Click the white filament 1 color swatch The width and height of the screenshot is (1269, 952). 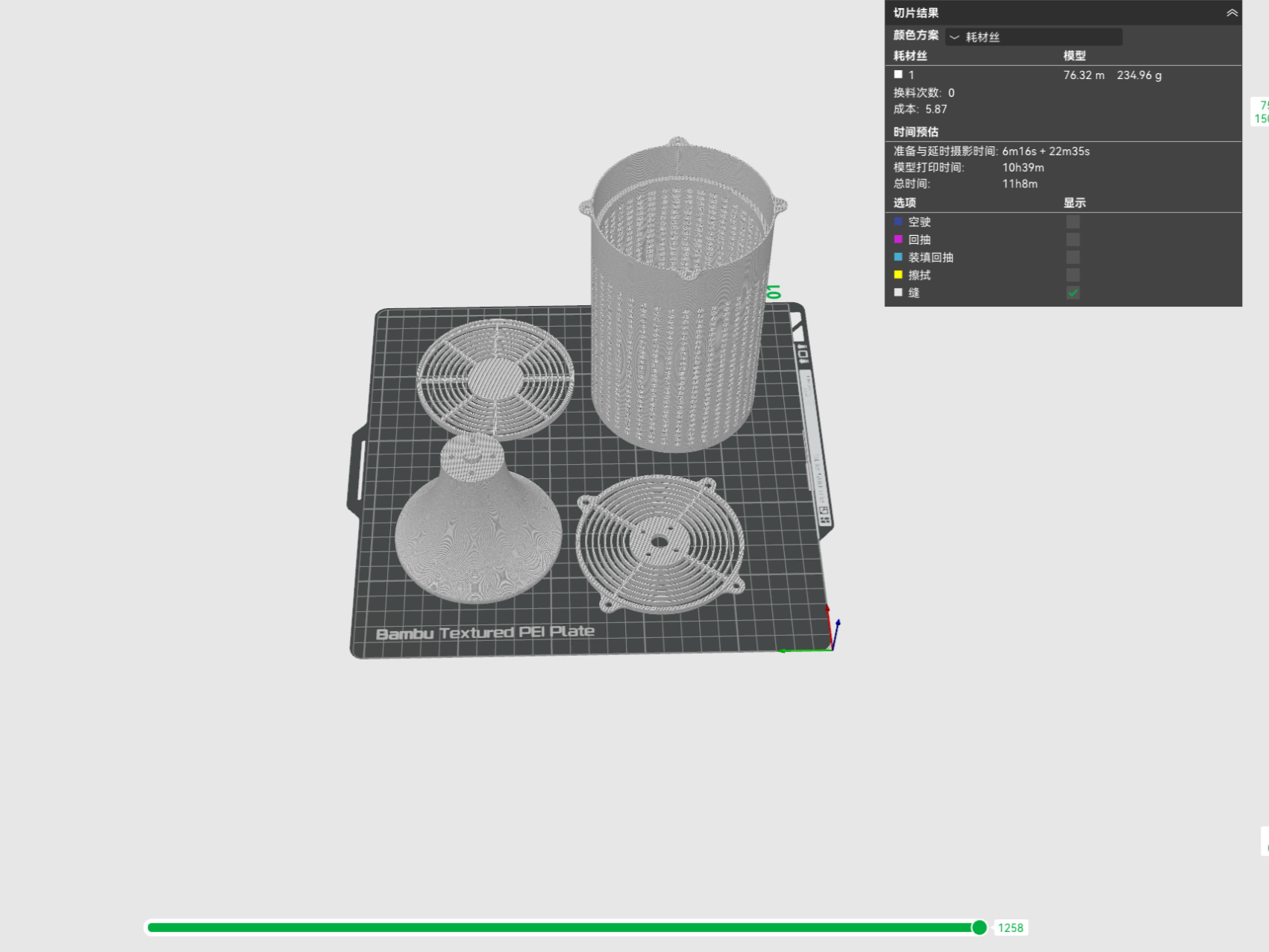898,75
